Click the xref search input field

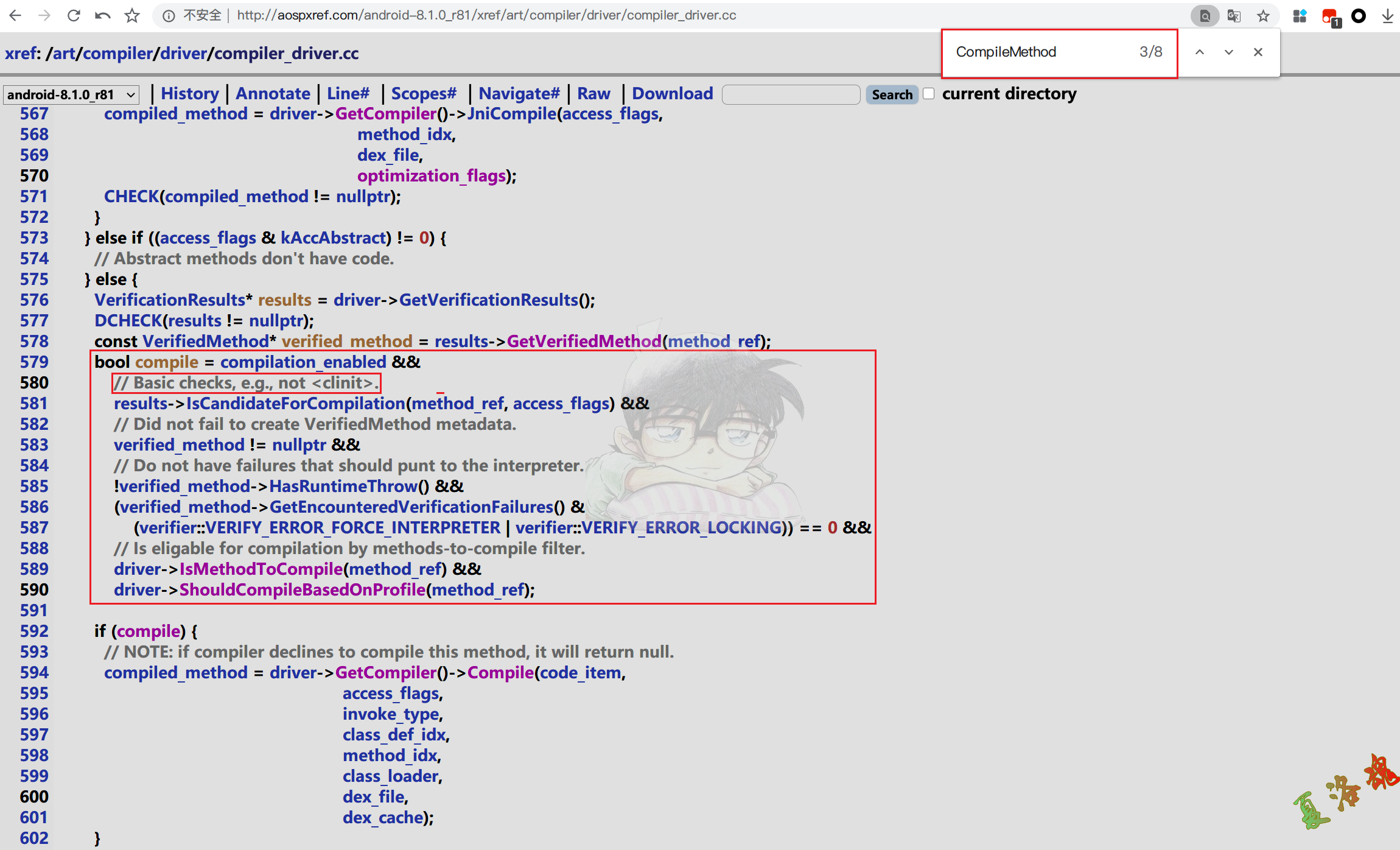pos(790,94)
